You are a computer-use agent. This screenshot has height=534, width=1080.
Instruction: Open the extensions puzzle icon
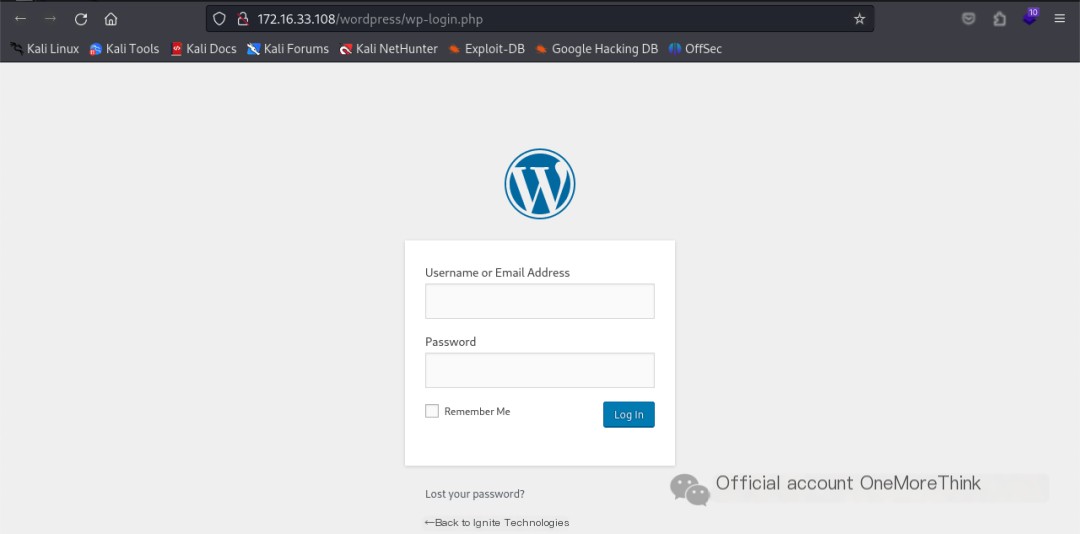click(999, 19)
